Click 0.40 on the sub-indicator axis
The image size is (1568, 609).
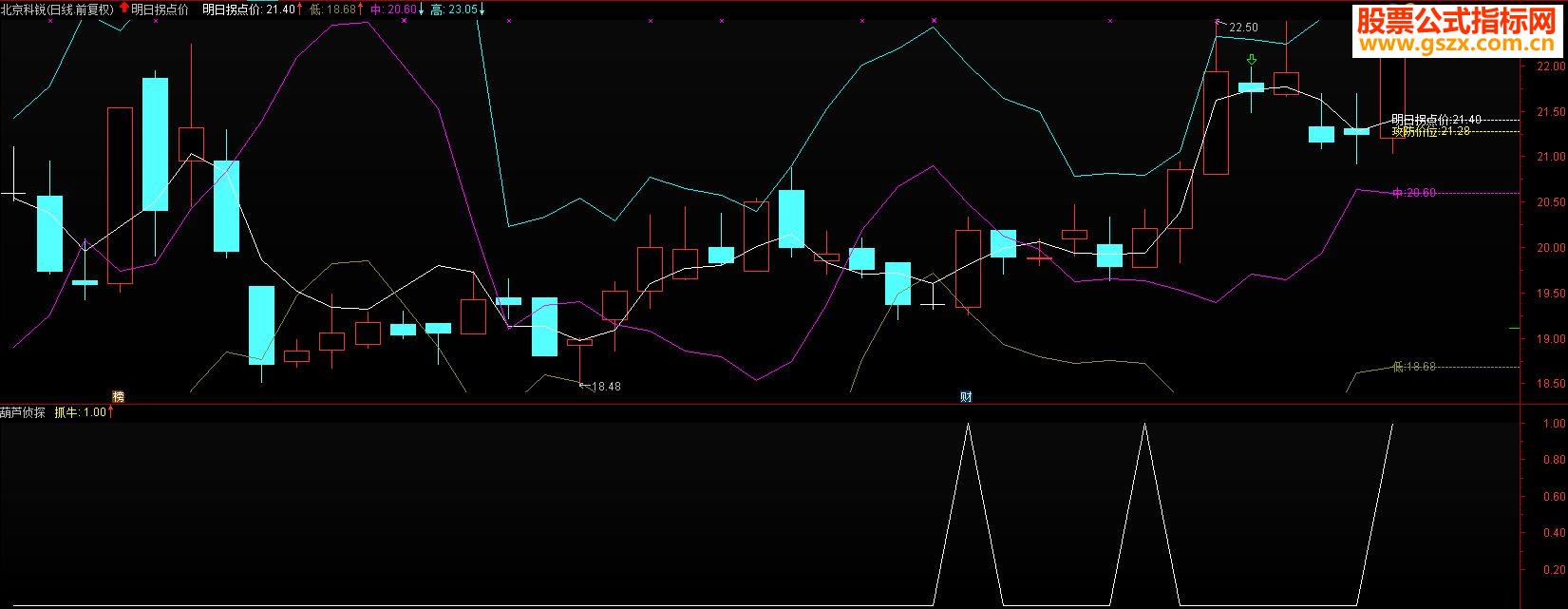(1555, 534)
